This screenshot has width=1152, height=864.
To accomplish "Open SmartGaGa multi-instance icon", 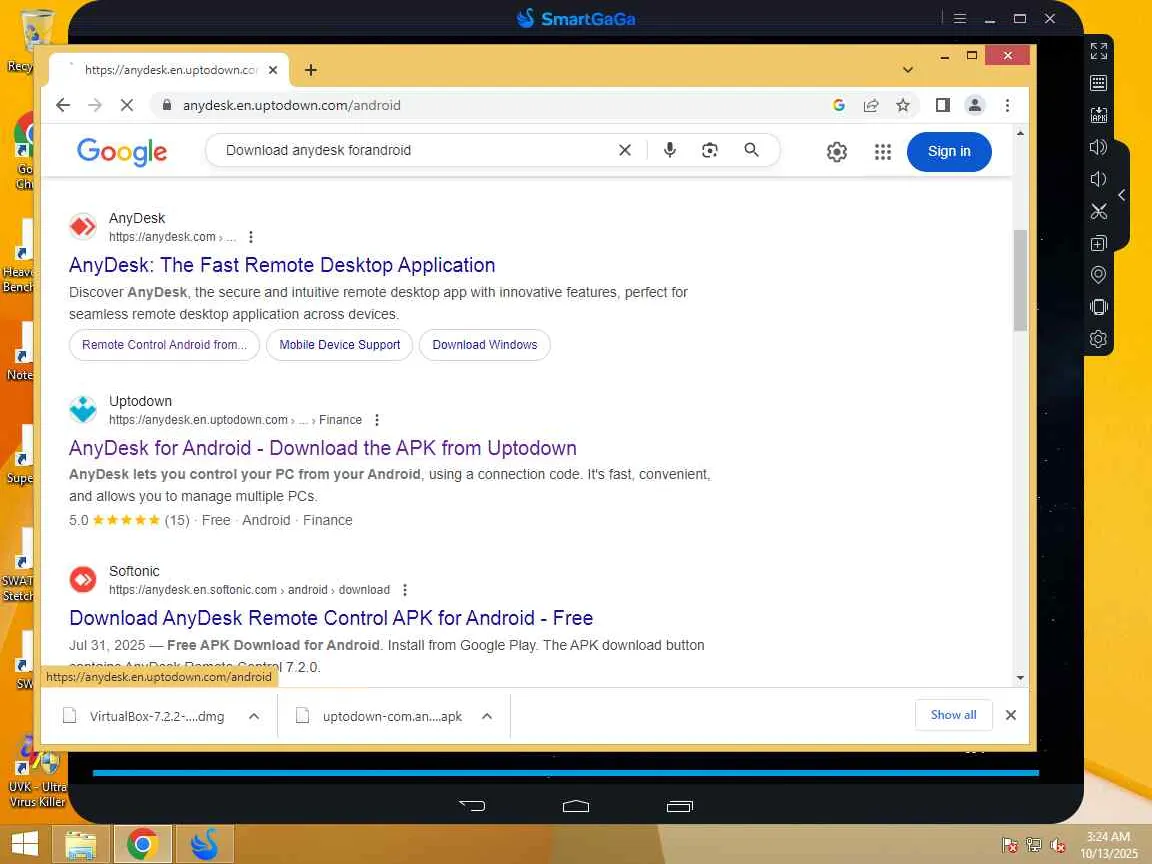I will pos(1098,243).
